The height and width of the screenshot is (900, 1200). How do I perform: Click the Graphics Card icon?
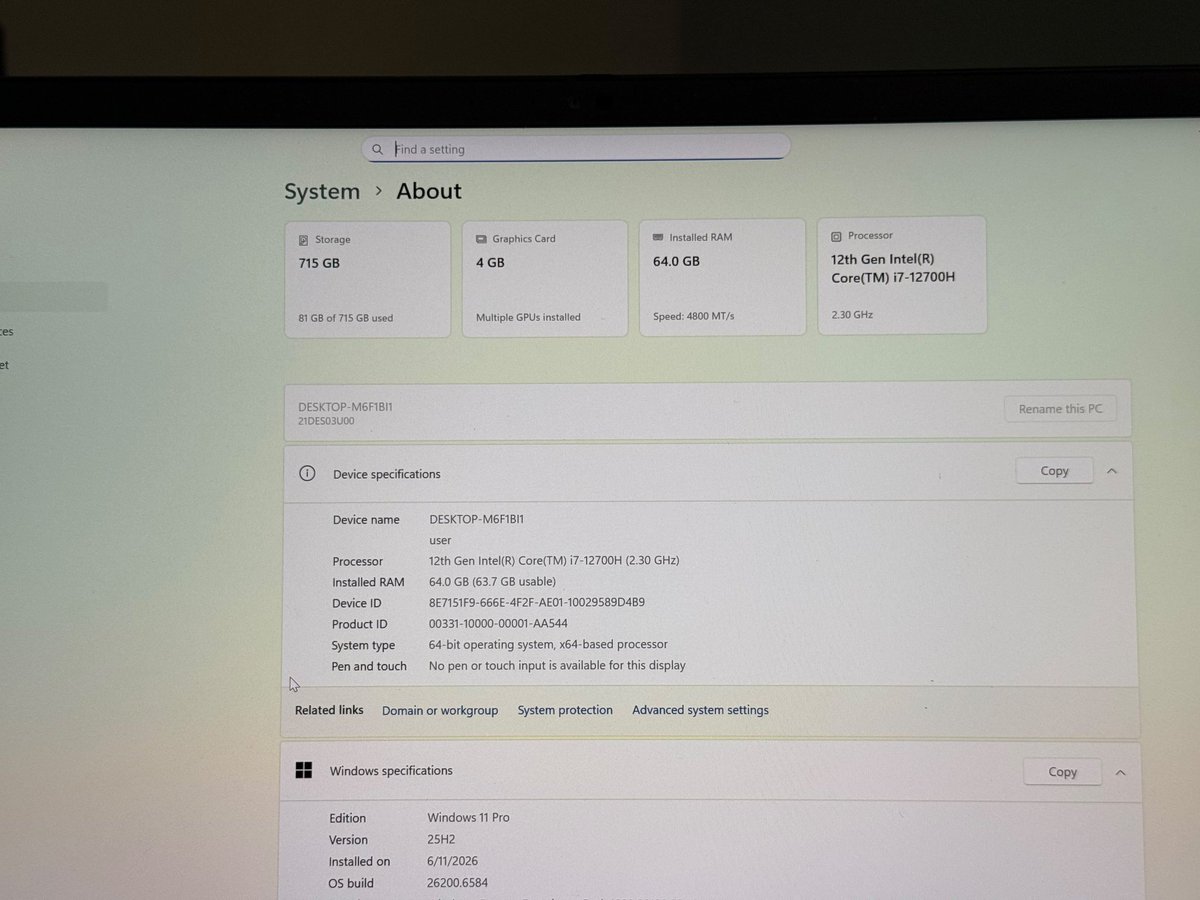point(481,239)
